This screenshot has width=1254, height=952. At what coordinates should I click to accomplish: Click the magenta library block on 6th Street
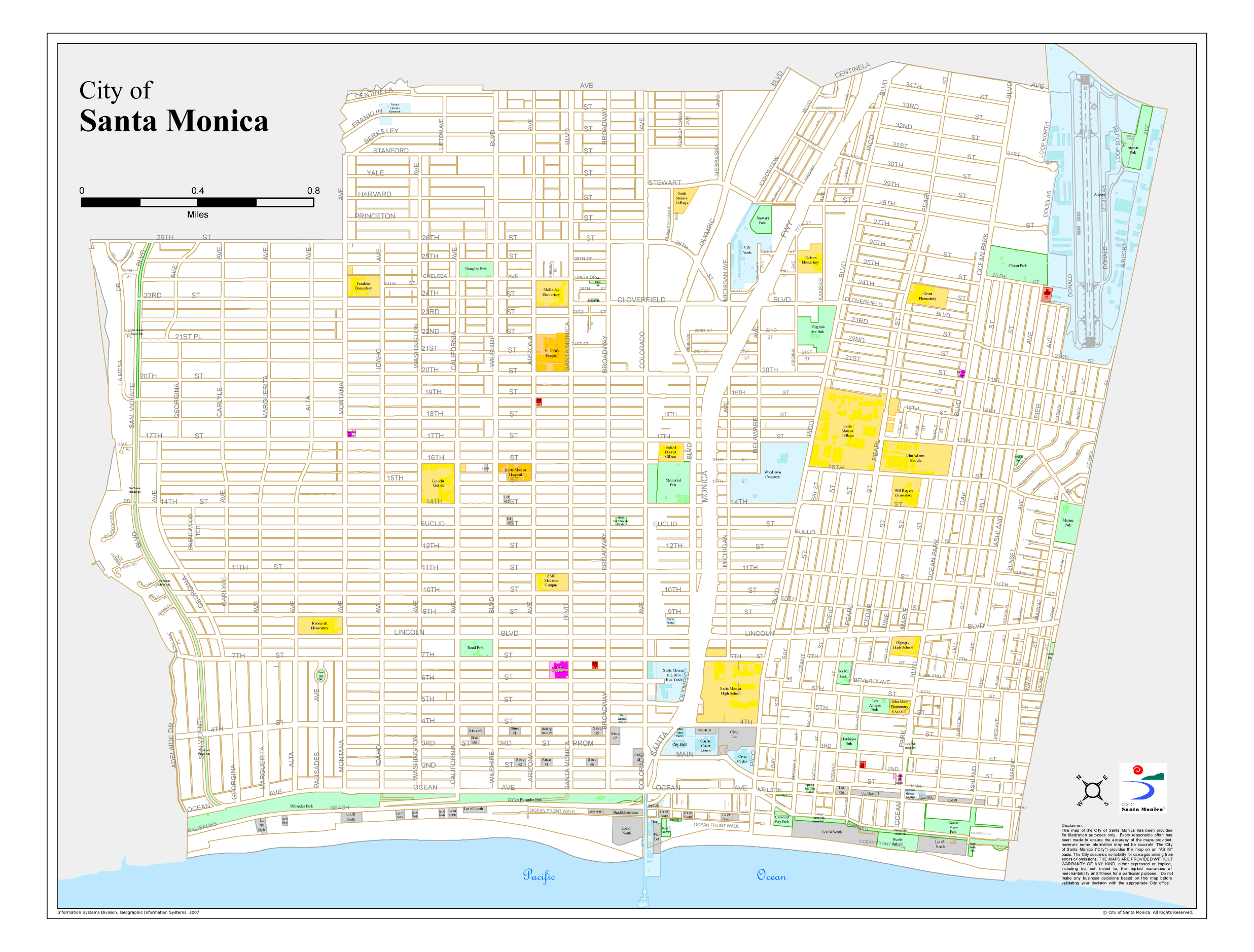pyautogui.click(x=559, y=669)
